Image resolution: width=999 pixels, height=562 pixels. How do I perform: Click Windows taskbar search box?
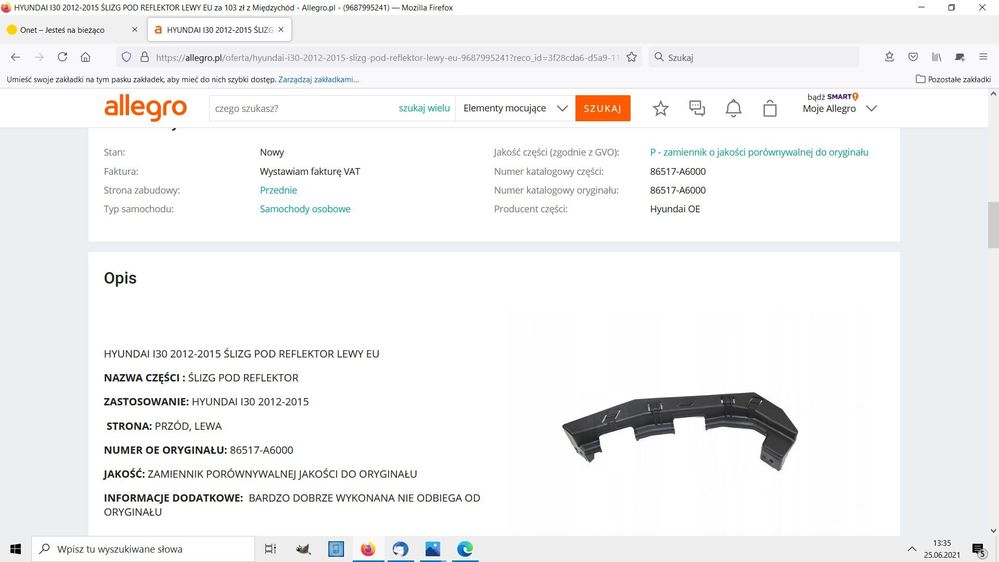143,549
